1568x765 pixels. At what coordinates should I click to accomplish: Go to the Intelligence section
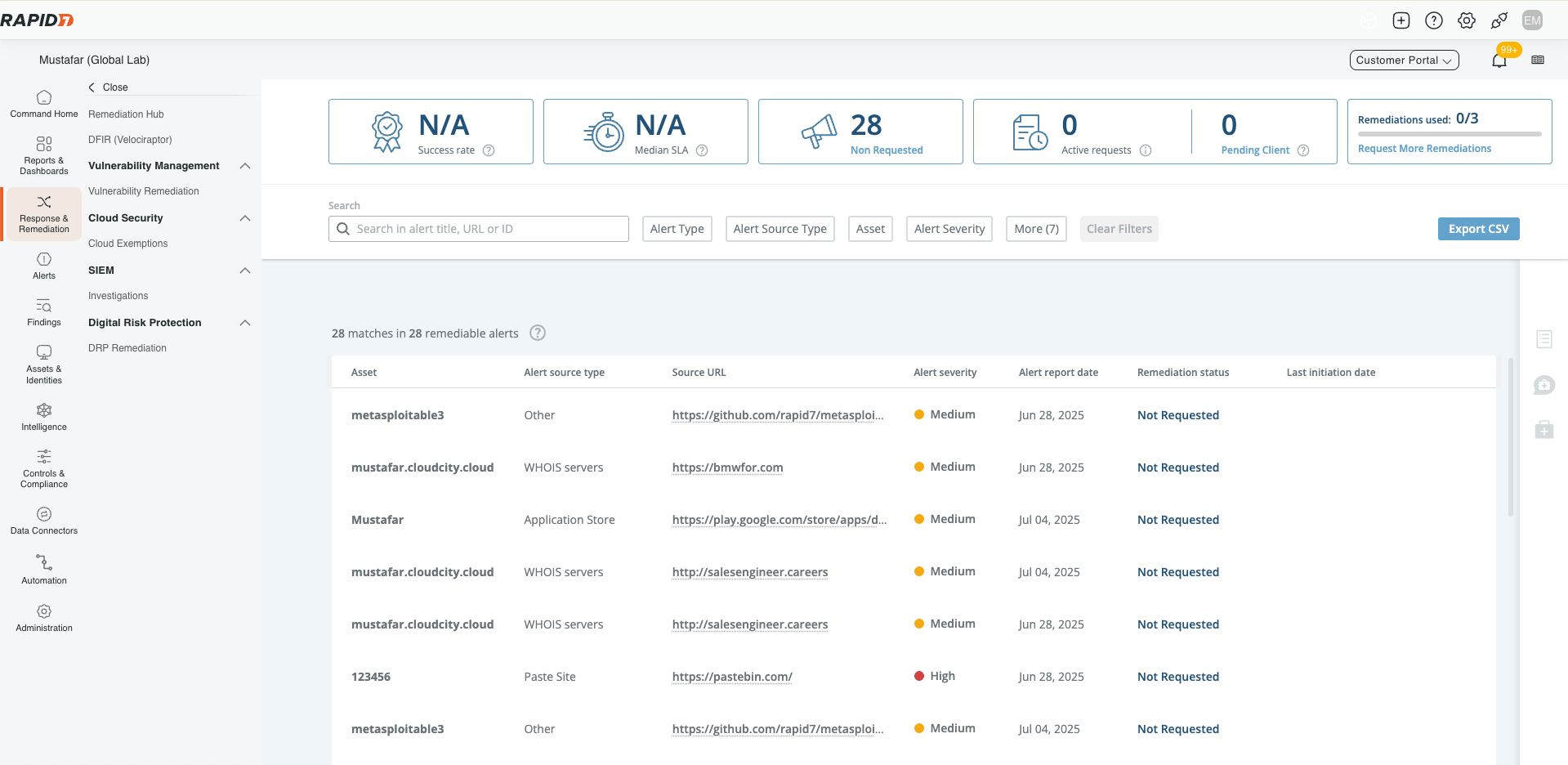click(42, 418)
